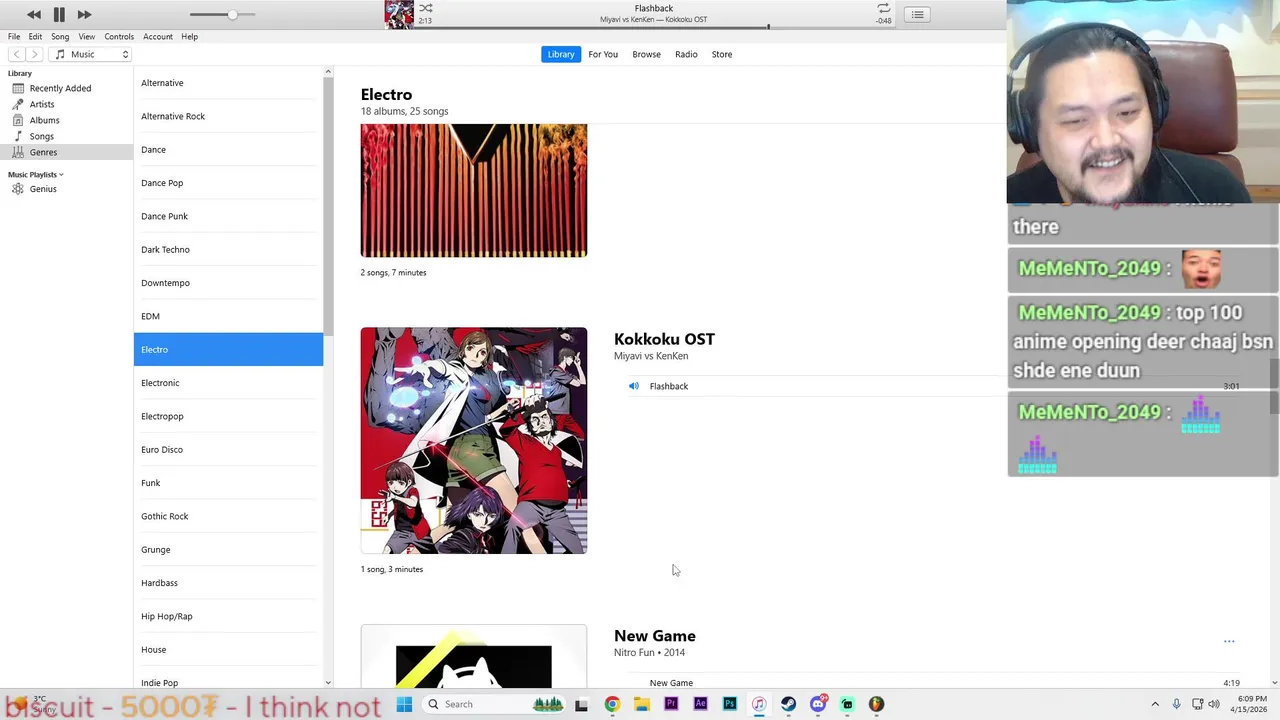Open the Miyavi vs KenKen artist link
This screenshot has height=720, width=1280.
tap(651, 356)
